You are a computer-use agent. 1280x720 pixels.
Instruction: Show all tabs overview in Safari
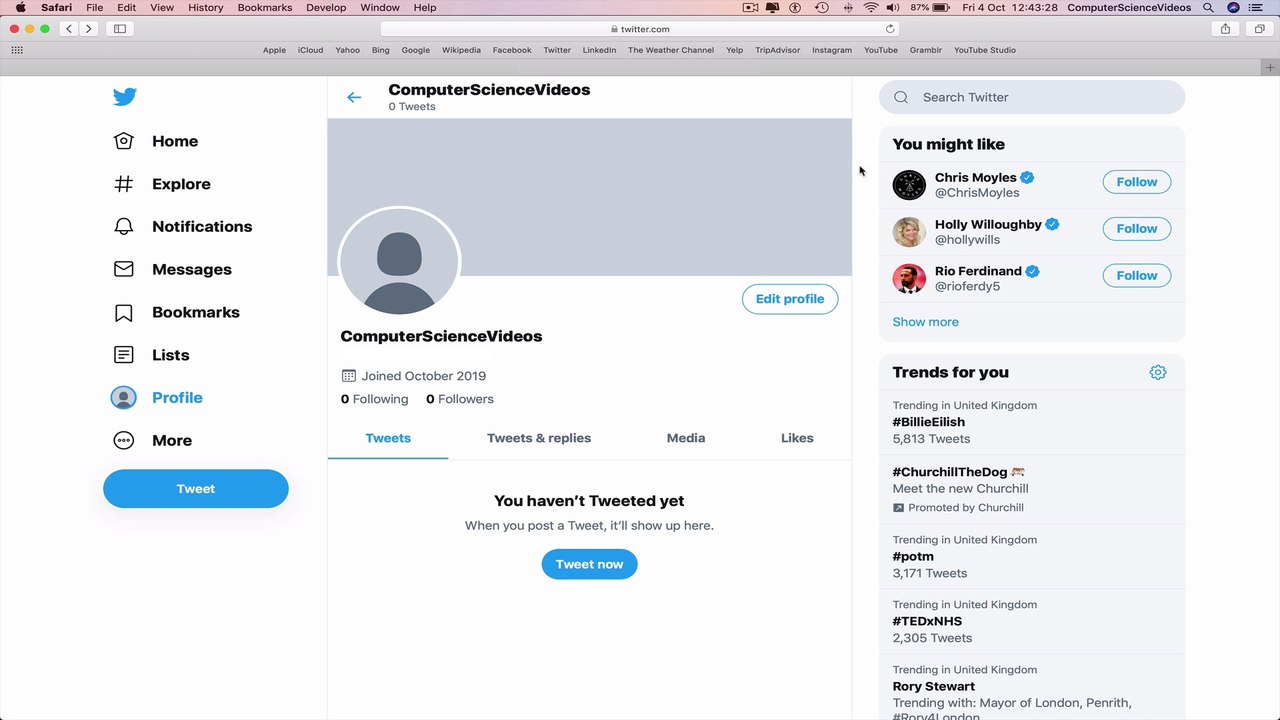point(1259,29)
